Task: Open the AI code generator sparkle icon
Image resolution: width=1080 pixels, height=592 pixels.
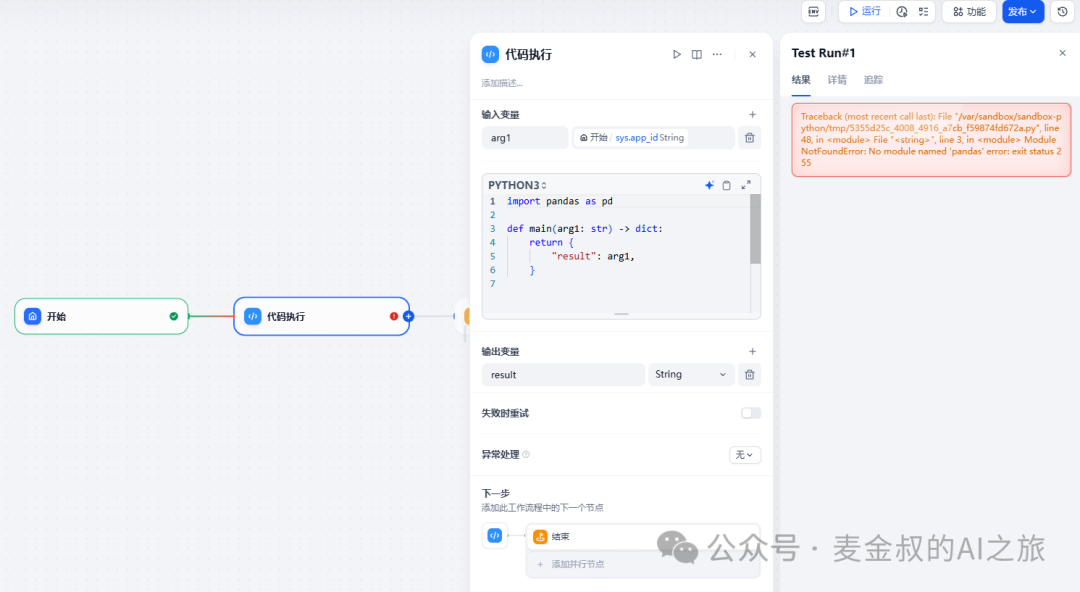Action: 709,185
